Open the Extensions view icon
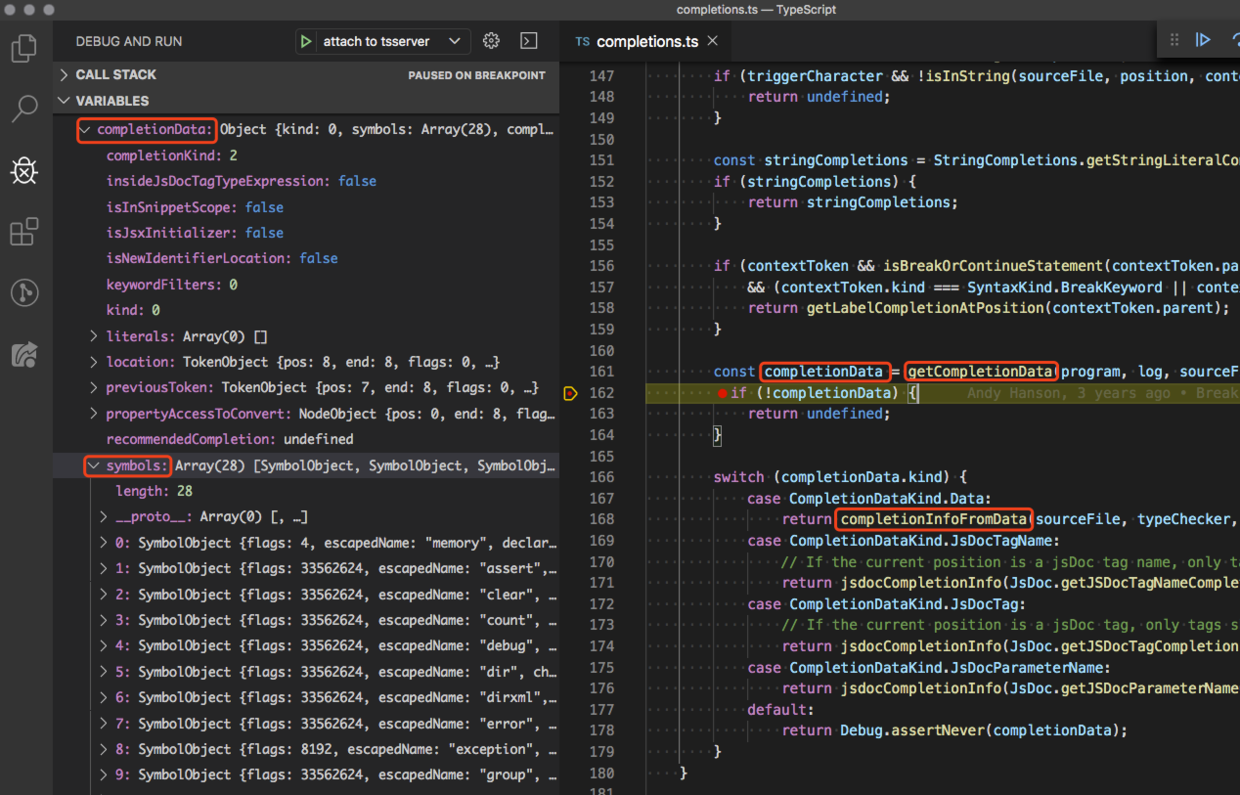Viewport: 1240px width, 795px height. (24, 232)
